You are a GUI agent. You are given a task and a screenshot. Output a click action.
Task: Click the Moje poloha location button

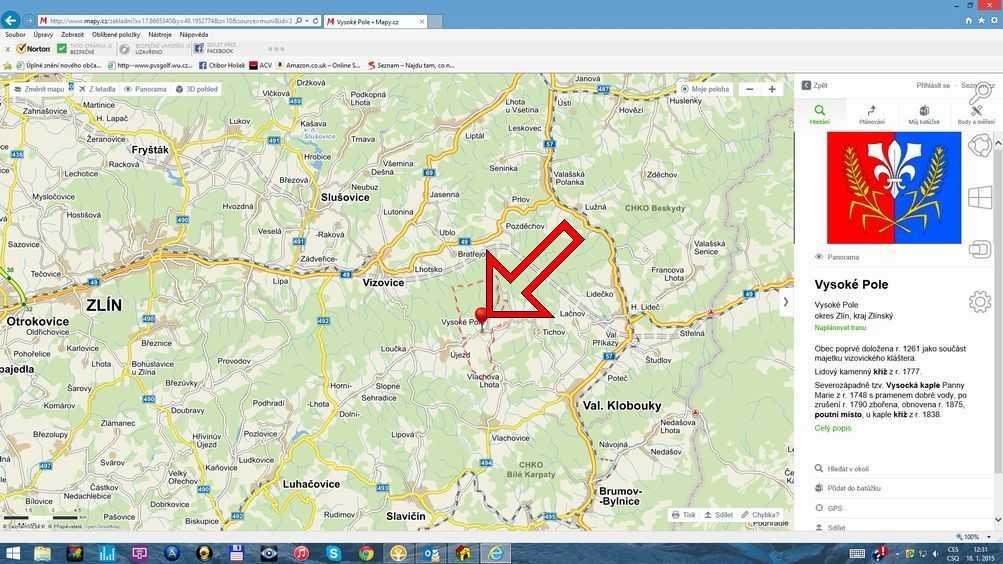(705, 90)
